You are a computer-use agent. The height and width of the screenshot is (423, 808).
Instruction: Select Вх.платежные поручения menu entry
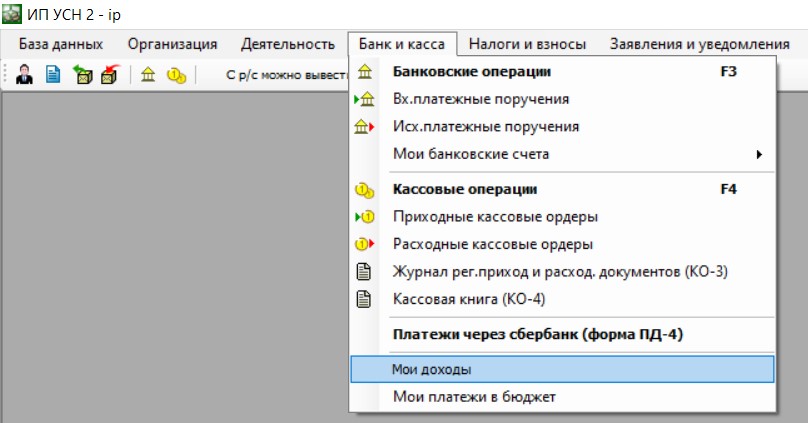point(562,99)
